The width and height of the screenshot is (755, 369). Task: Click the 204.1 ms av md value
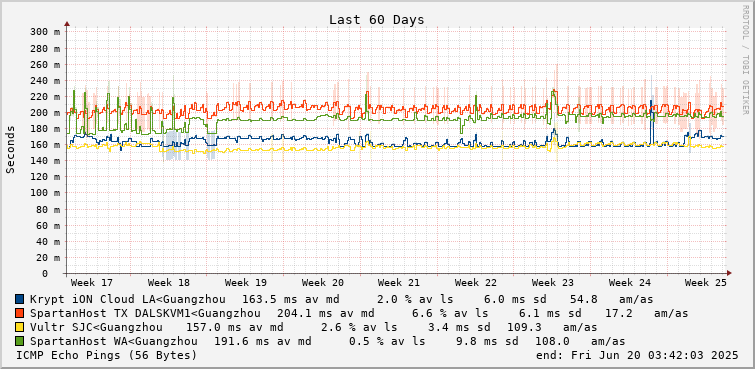[326, 313]
